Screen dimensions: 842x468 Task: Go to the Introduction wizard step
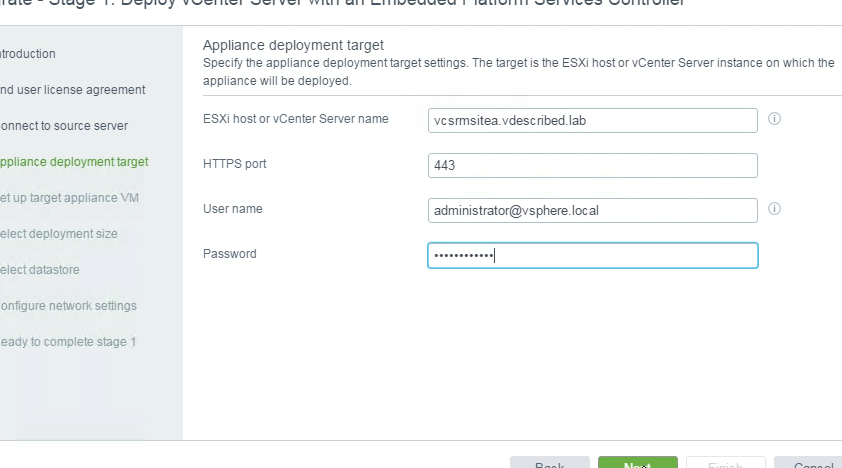click(x=28, y=54)
